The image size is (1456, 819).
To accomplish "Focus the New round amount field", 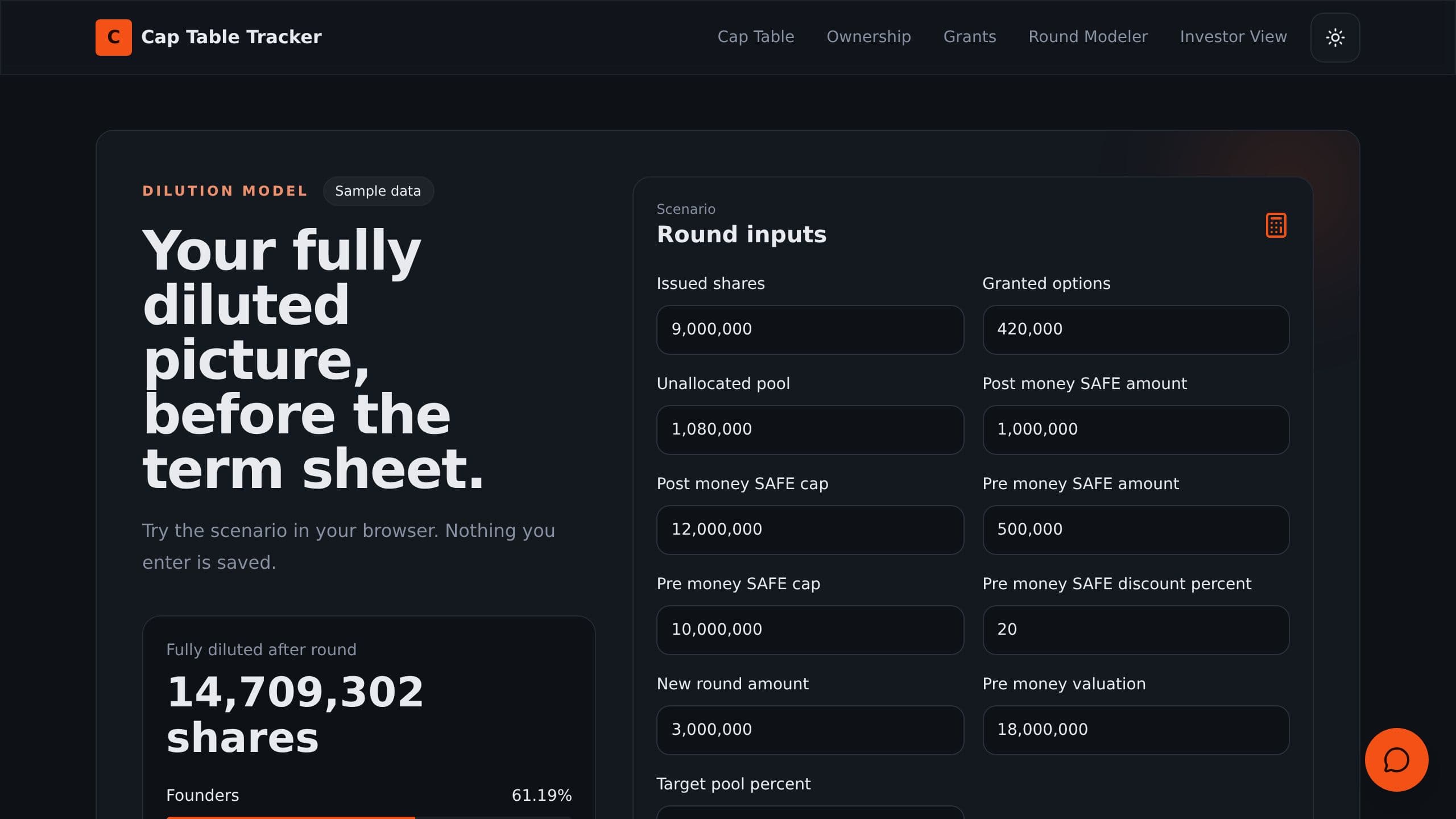I will tap(810, 730).
